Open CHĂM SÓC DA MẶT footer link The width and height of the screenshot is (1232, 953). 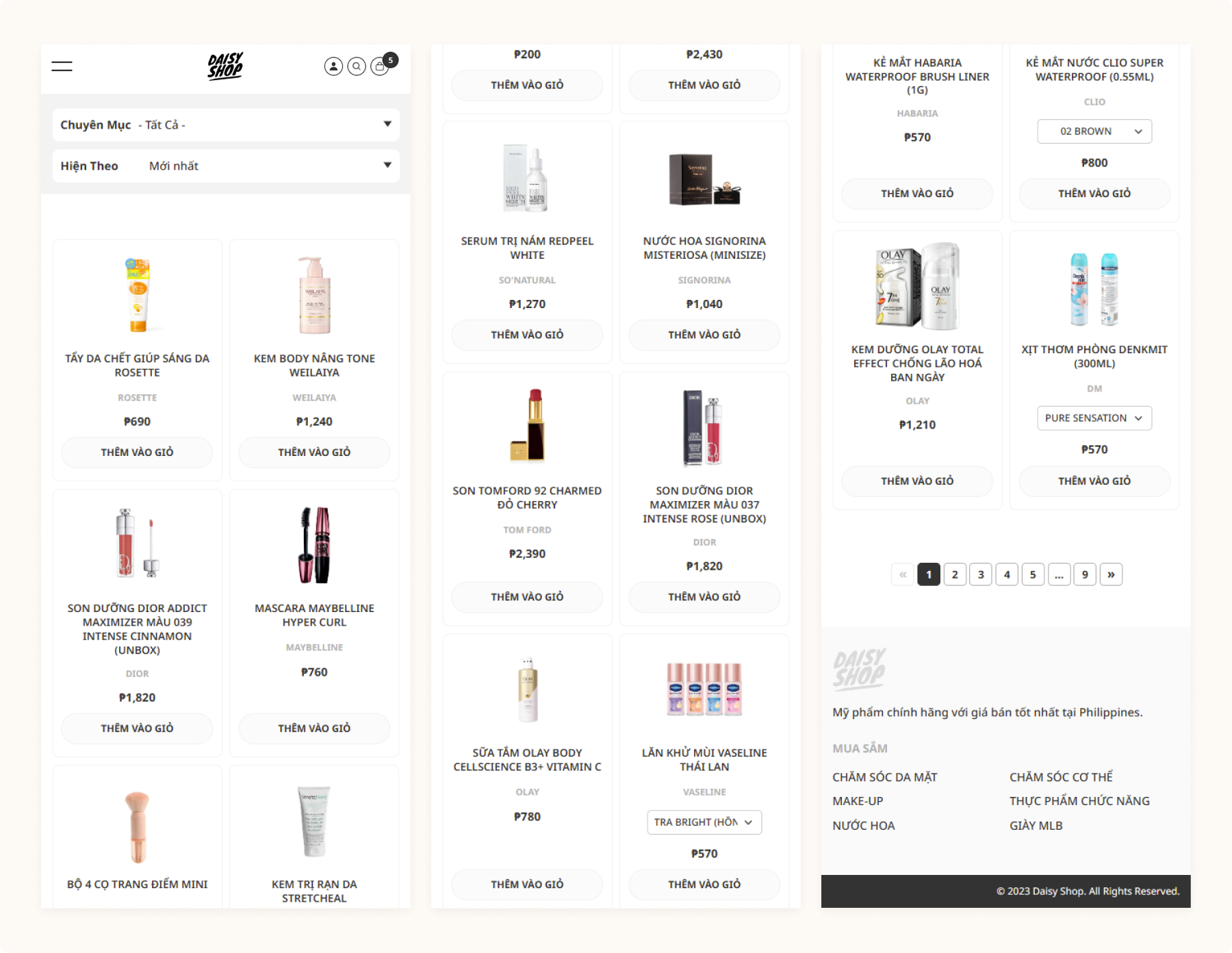885,777
